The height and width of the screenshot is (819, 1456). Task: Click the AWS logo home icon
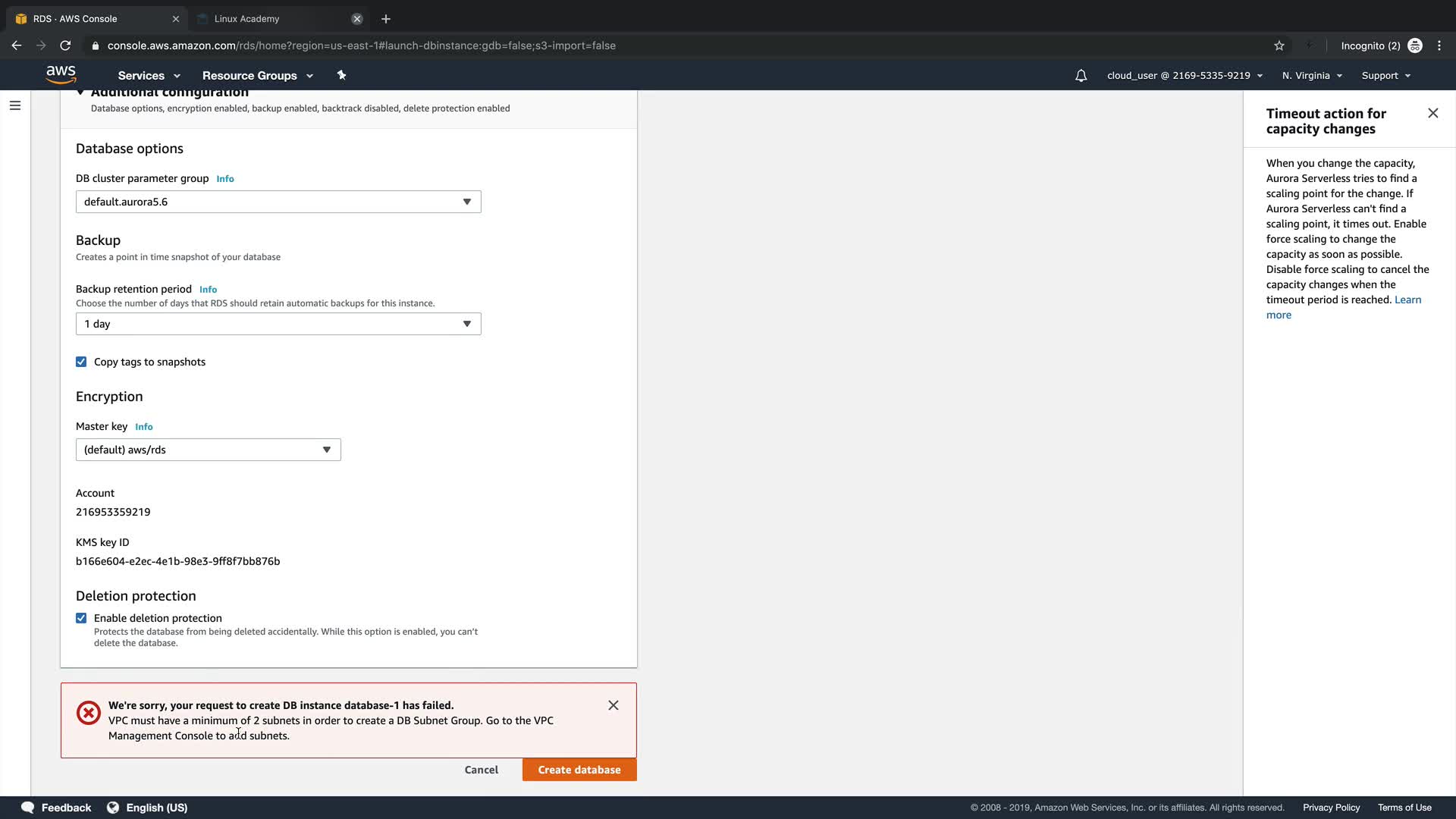pos(61,74)
